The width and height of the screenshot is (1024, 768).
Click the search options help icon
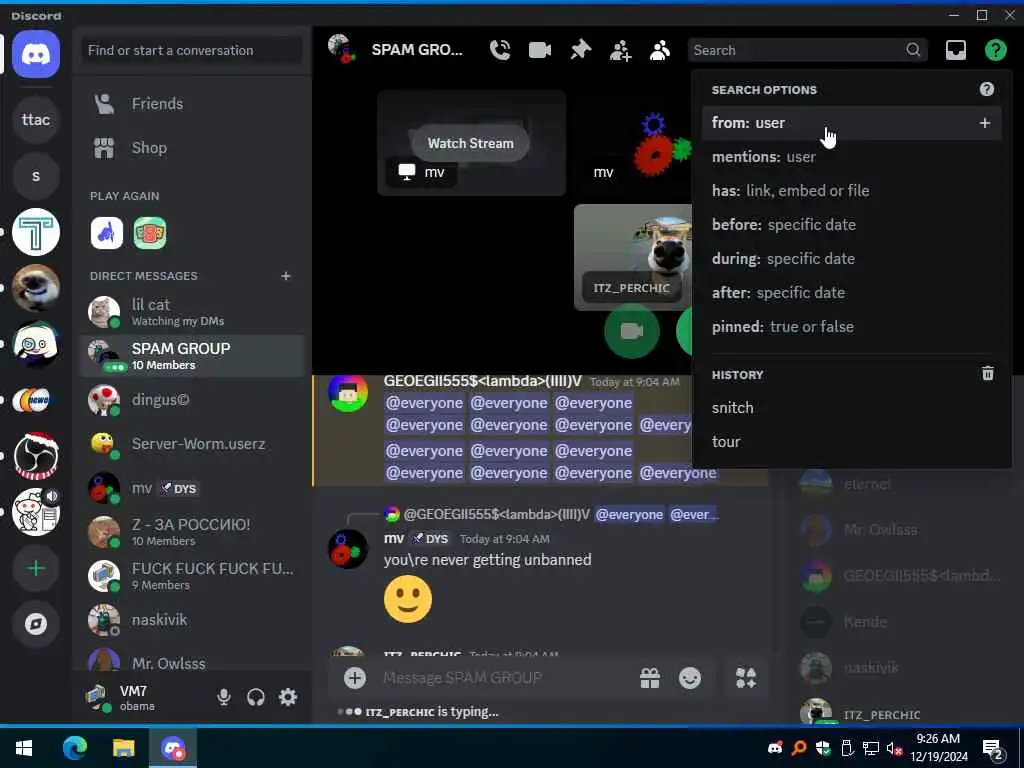click(987, 89)
